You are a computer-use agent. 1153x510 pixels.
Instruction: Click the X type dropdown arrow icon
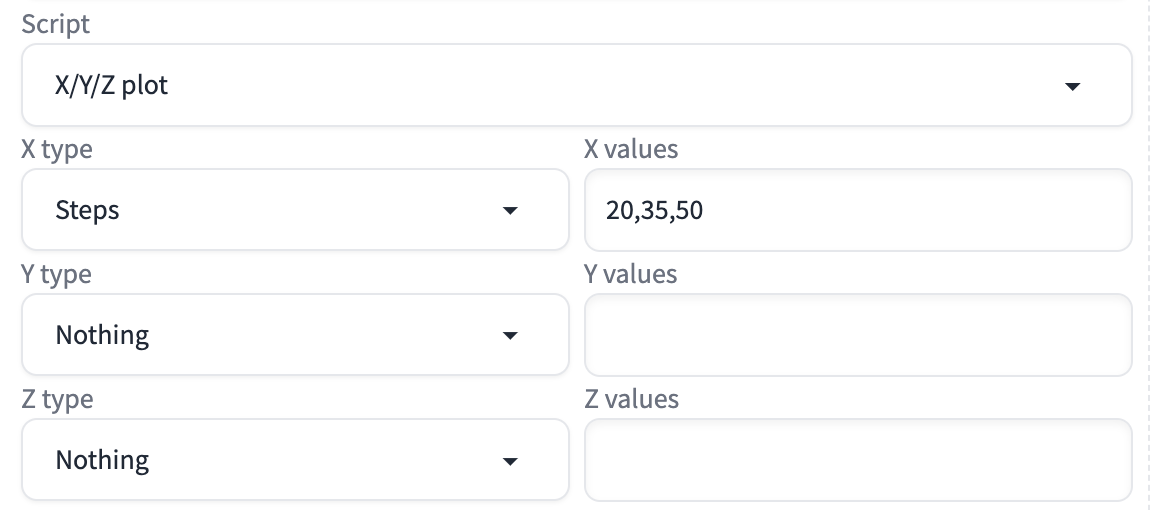[x=510, y=211]
